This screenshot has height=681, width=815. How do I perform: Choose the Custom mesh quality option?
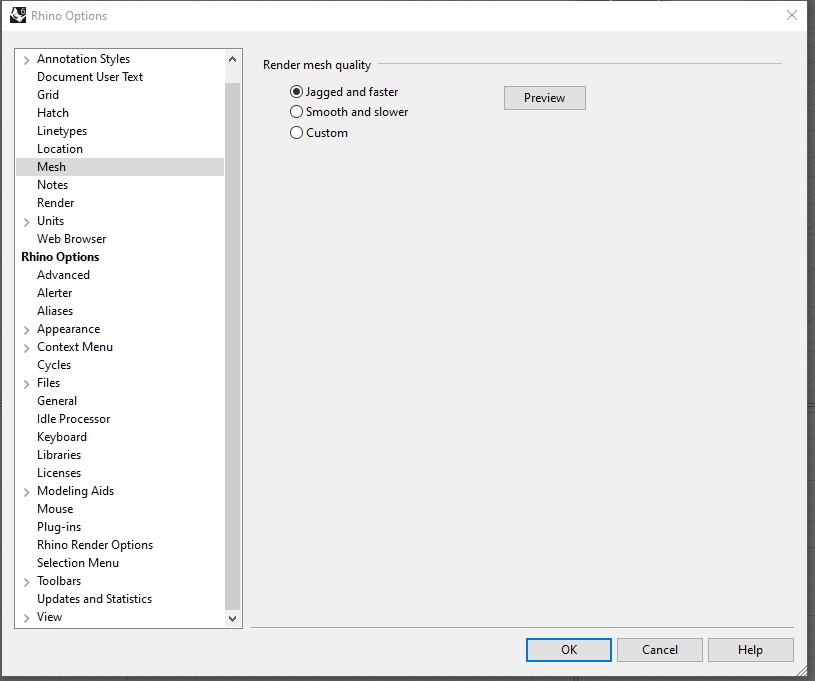click(x=319, y=133)
